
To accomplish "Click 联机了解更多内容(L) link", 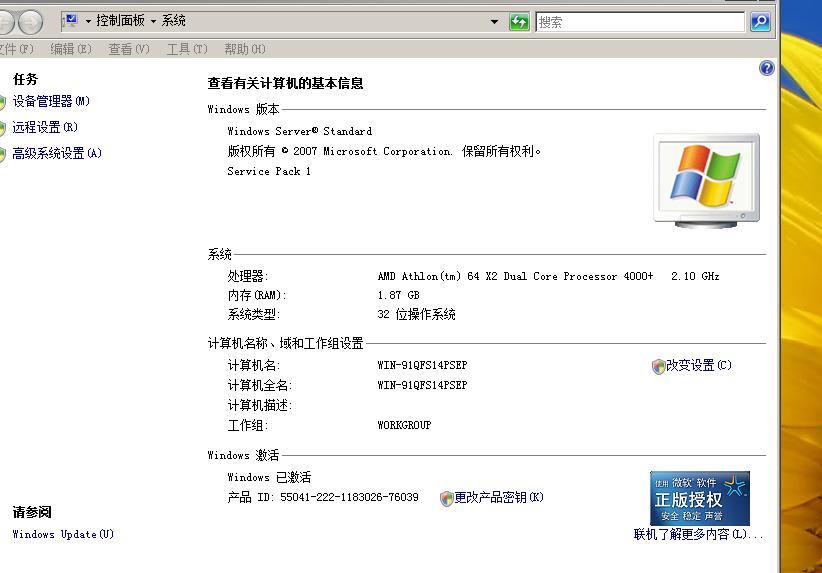I will tap(698, 534).
